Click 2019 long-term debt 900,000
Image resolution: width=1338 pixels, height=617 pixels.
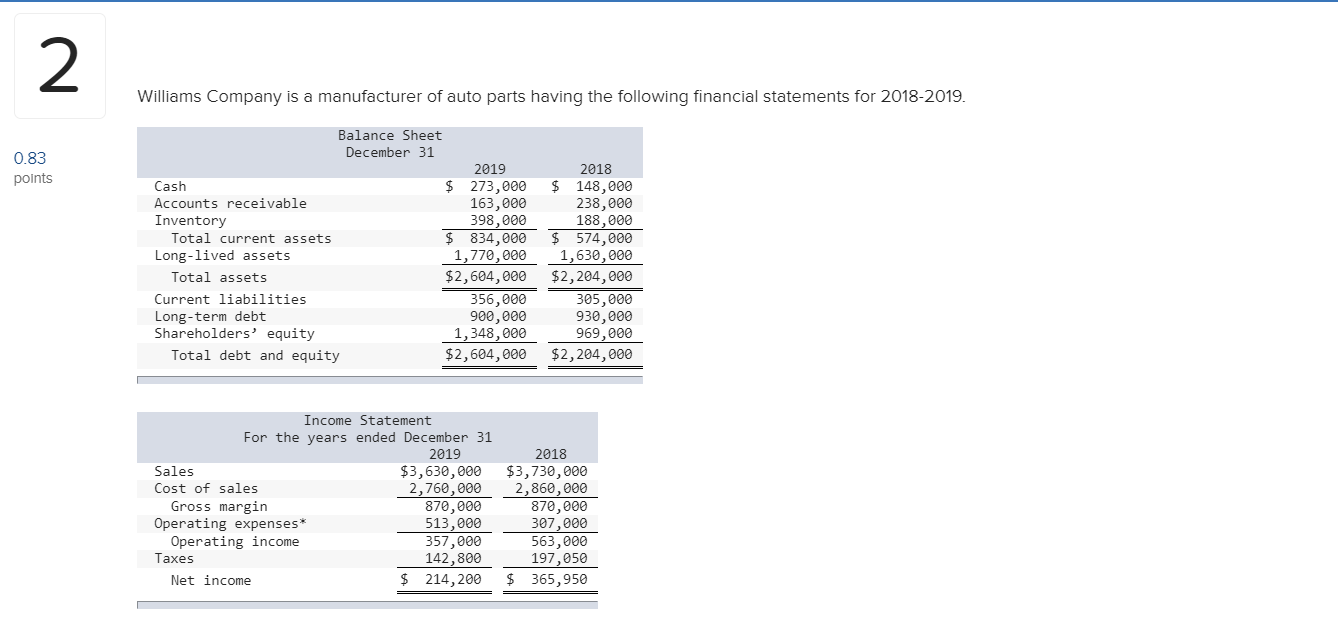tap(498, 316)
